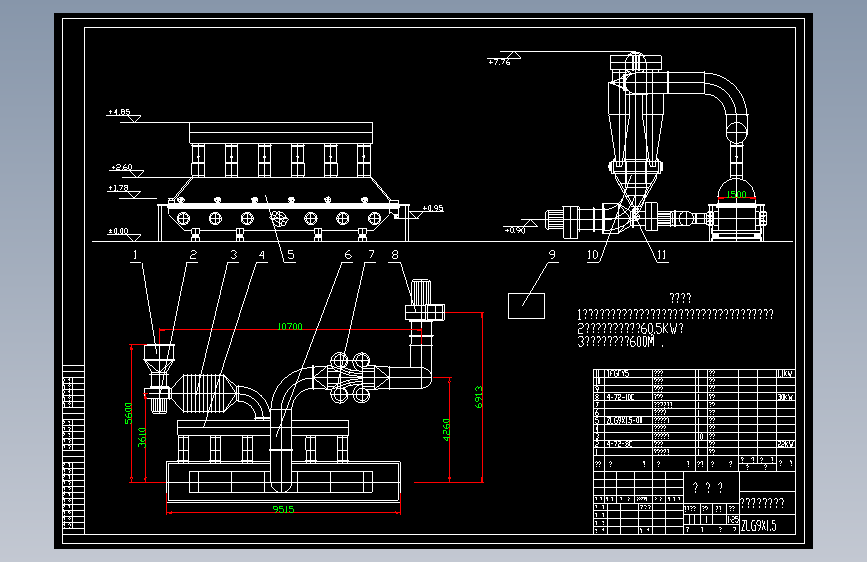Image resolution: width=867 pixels, height=562 pixels.
Task: Click the 1:25 scale cell in title block
Action: click(733, 520)
